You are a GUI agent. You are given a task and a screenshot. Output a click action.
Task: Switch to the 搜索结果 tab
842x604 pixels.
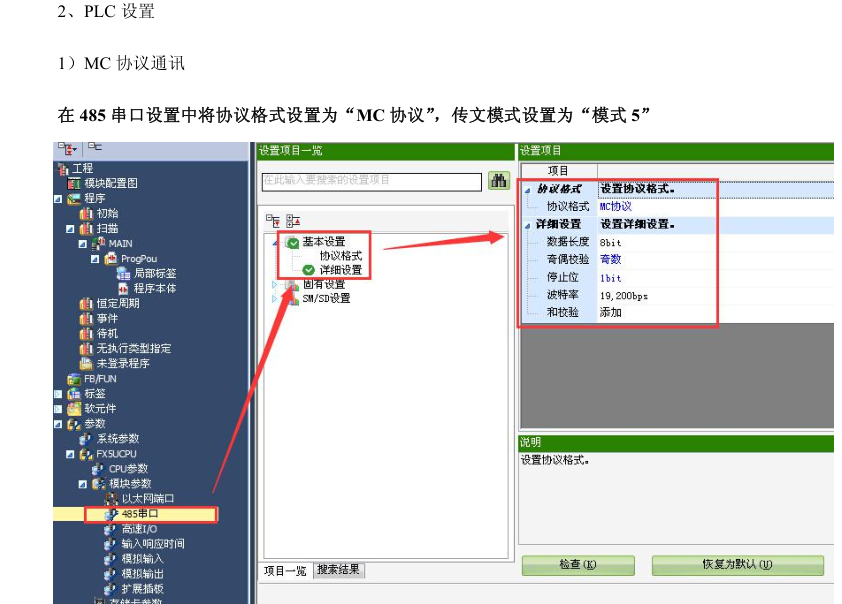339,570
